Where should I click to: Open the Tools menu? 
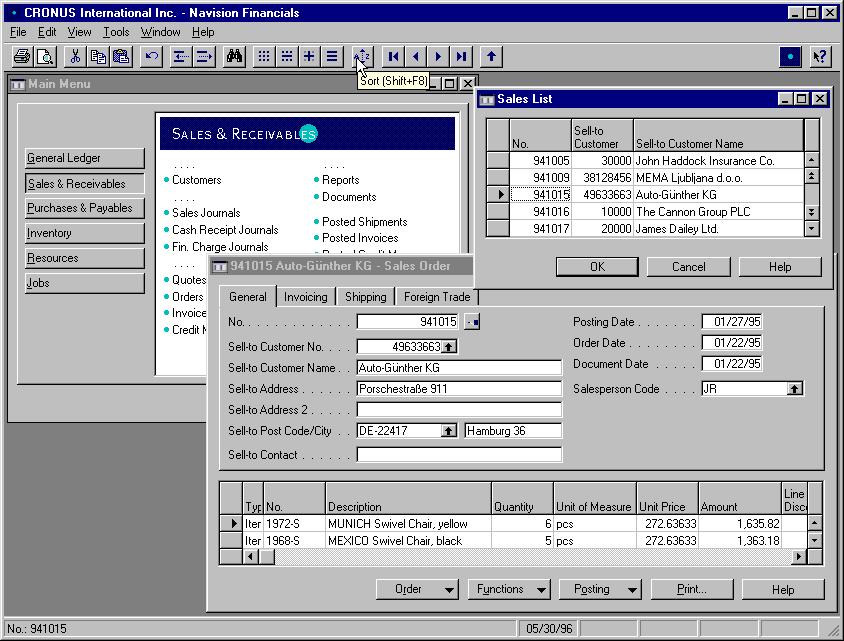(x=116, y=32)
